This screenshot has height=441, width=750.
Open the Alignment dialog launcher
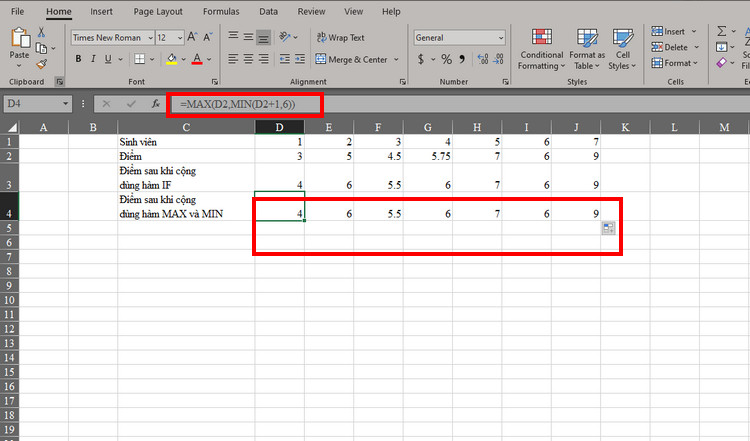[403, 82]
